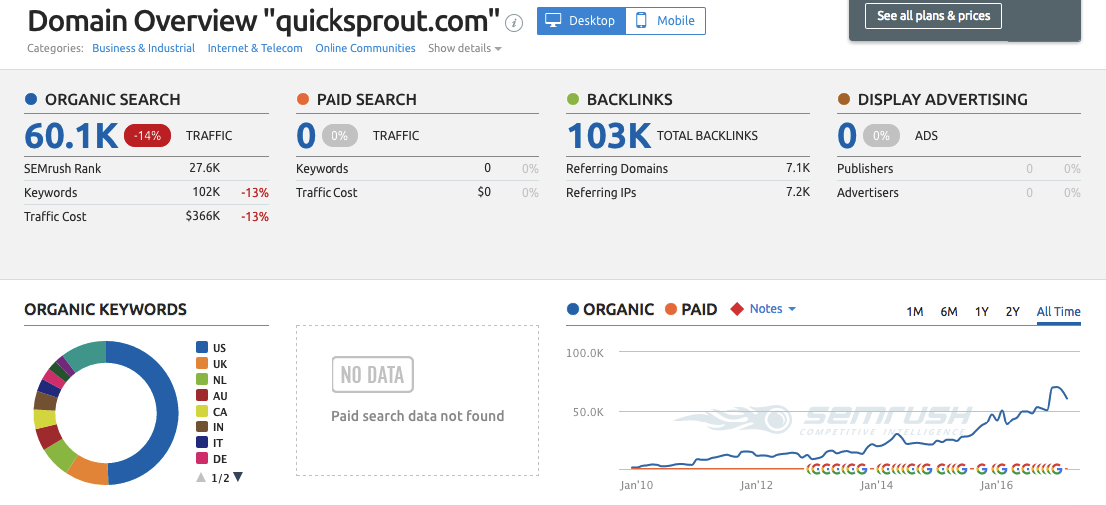Click the DISPLAY ADVERTISING section heading
This screenshot has width=1106, height=505.
coord(942,99)
